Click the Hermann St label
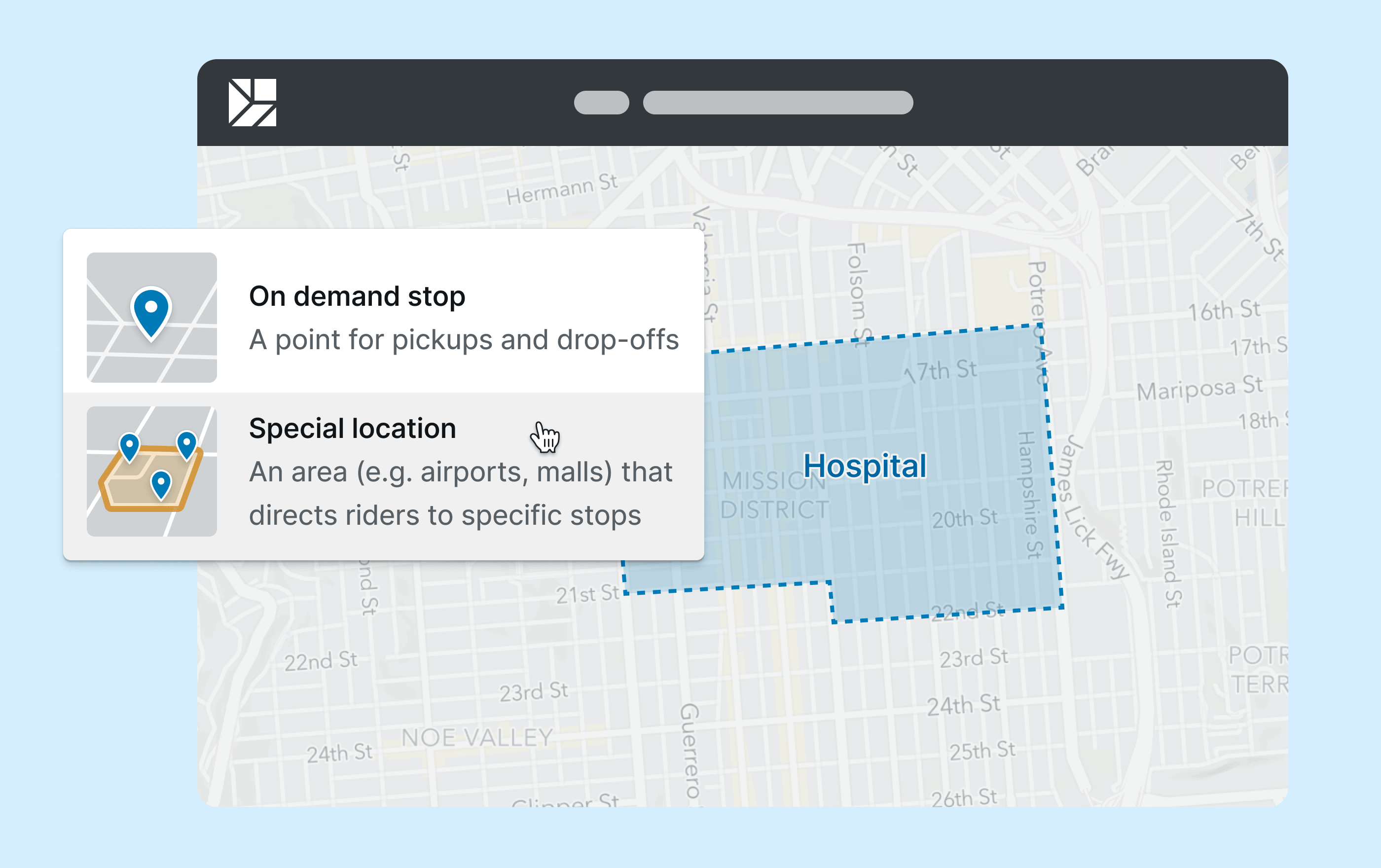 [562, 189]
